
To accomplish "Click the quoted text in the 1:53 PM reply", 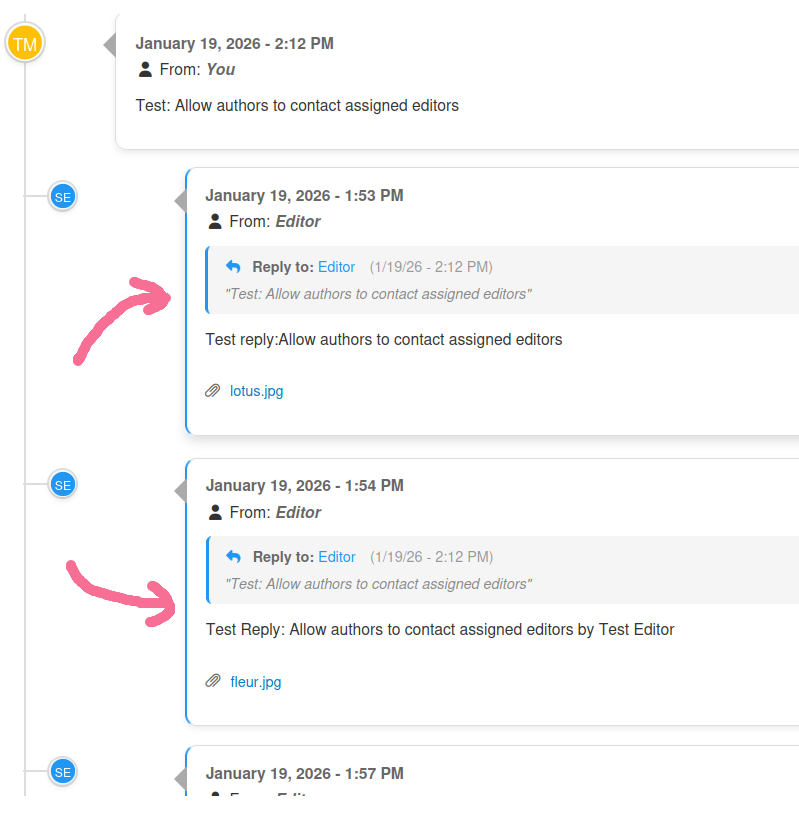I will click(x=378, y=294).
